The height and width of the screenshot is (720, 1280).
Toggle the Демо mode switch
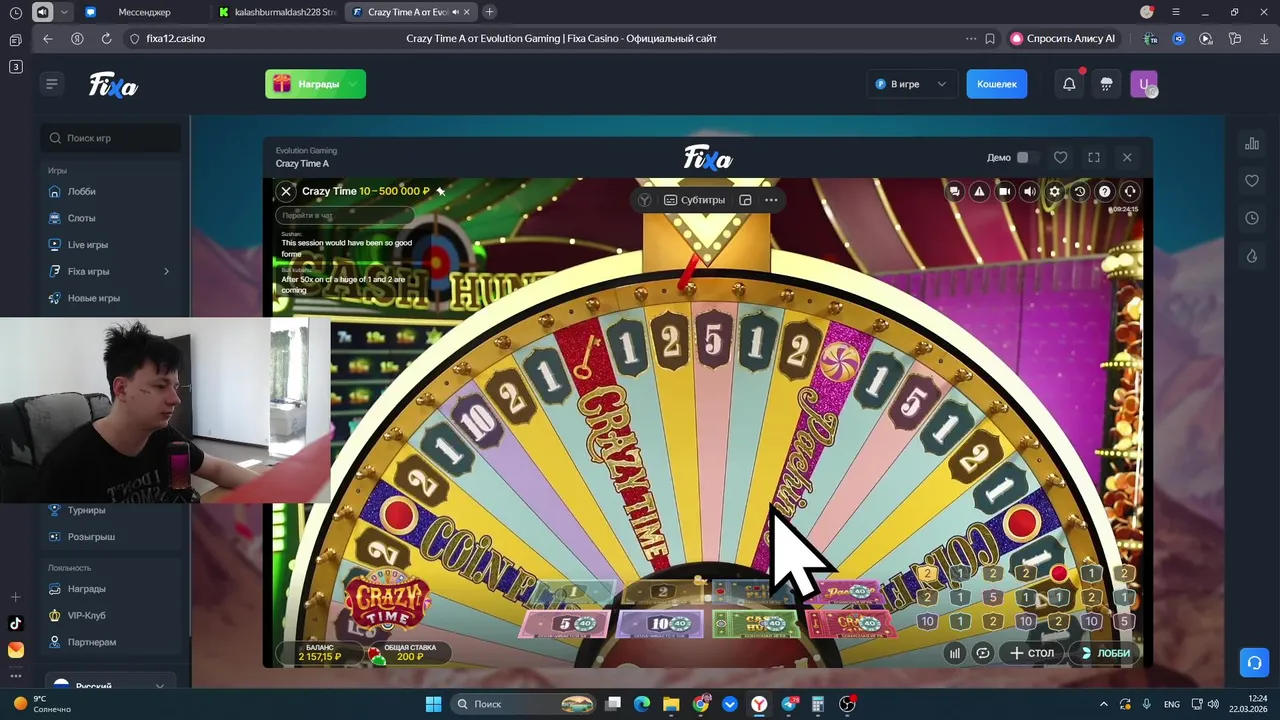click(x=1027, y=157)
